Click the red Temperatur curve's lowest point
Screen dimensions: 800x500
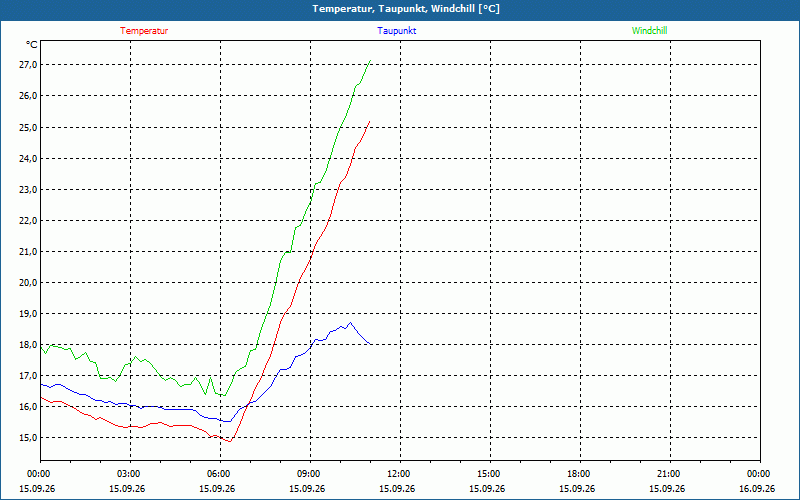click(230, 441)
